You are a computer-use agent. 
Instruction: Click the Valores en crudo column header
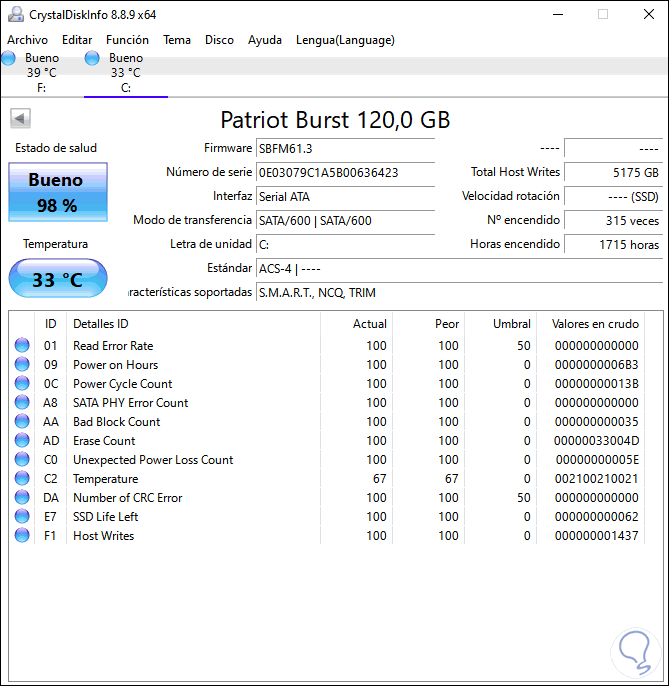[x=591, y=324]
